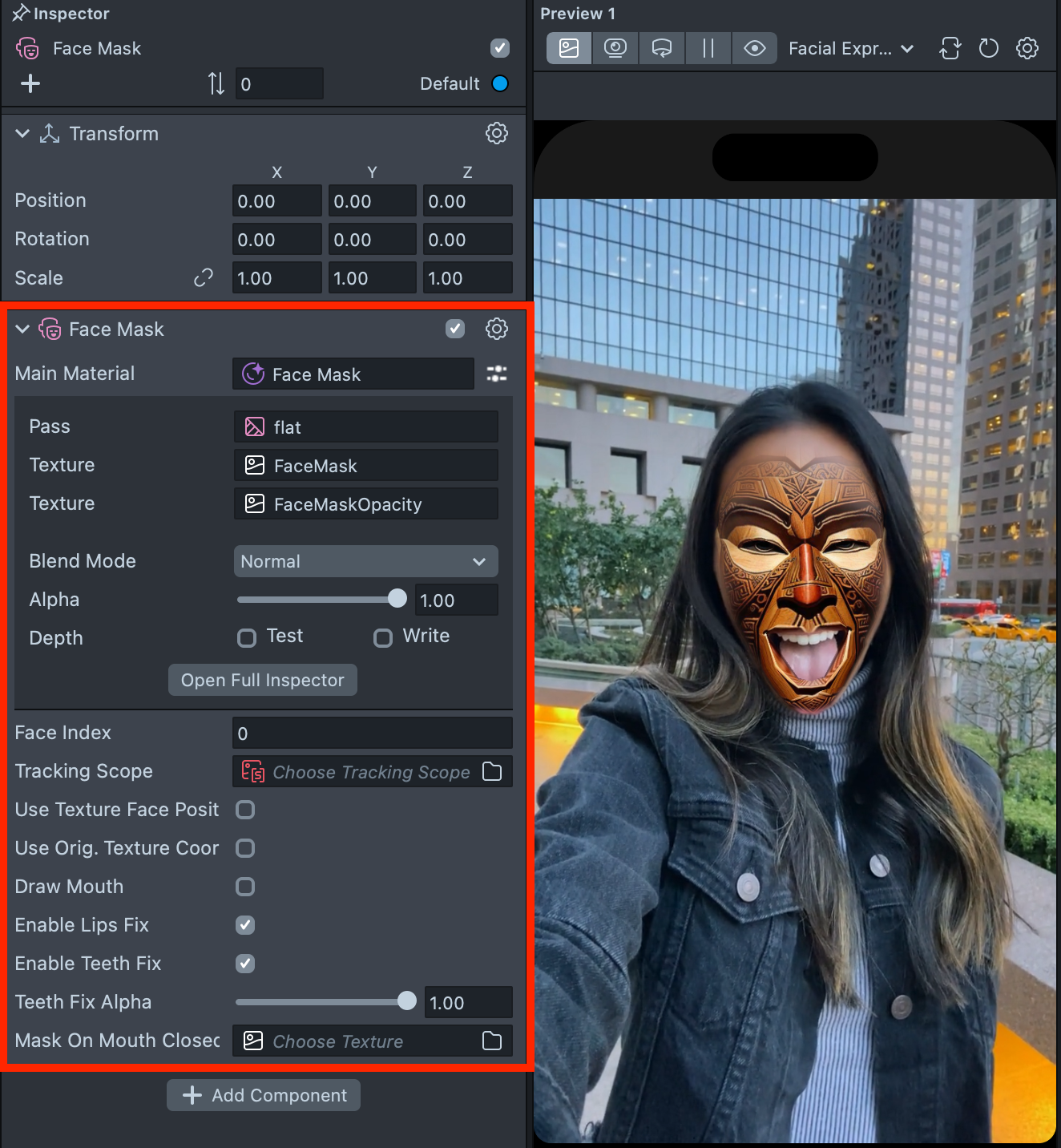Browse folder for Mask On Mouth Closed texture
Screen dimensions: 1061x1148
coord(492,1041)
